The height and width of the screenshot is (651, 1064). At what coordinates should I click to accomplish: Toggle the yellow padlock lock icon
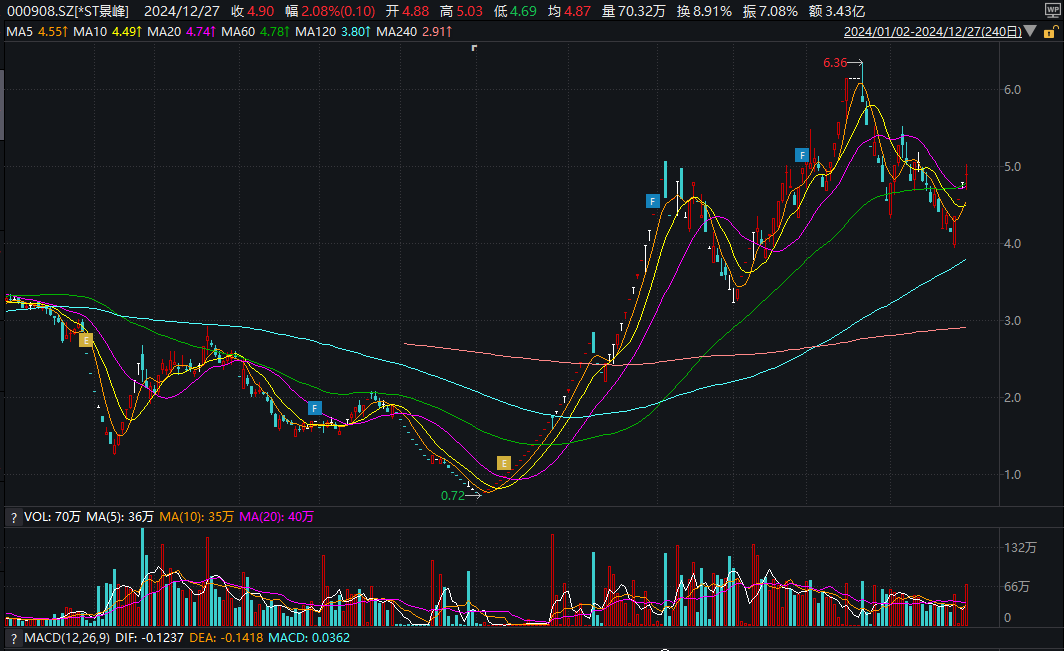pos(1050,32)
